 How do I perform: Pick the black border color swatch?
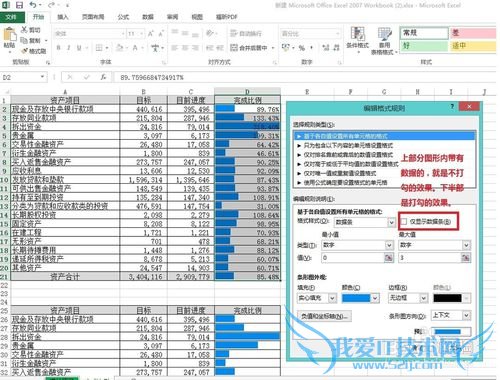click(448, 298)
